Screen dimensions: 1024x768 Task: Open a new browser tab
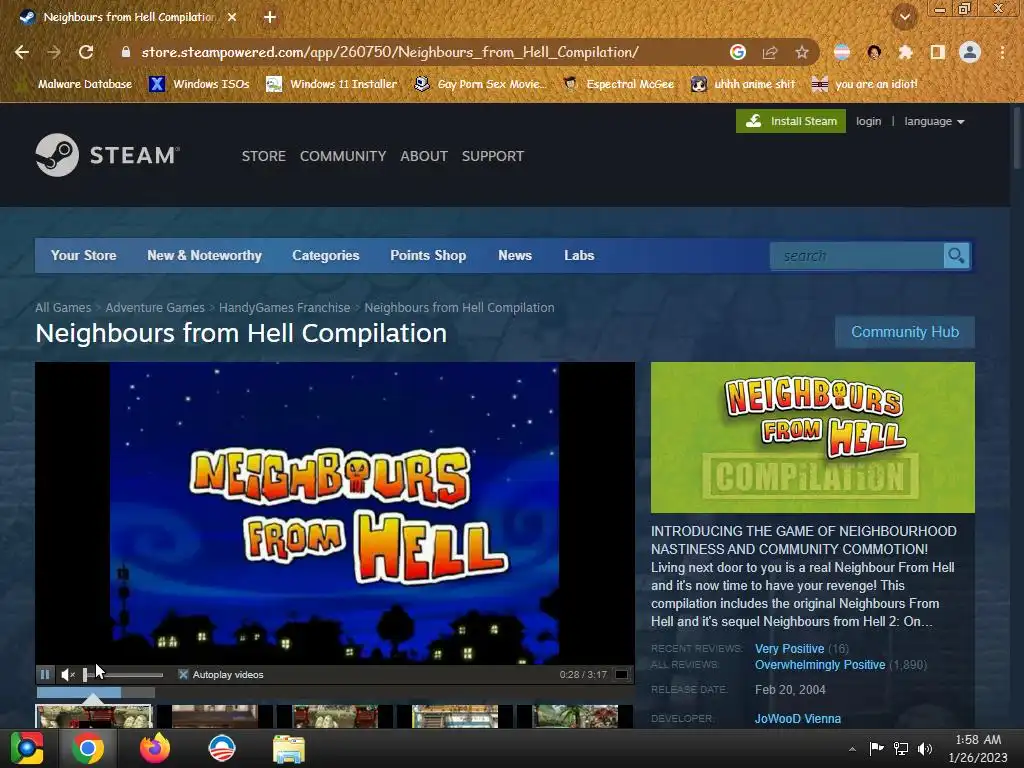tap(270, 17)
